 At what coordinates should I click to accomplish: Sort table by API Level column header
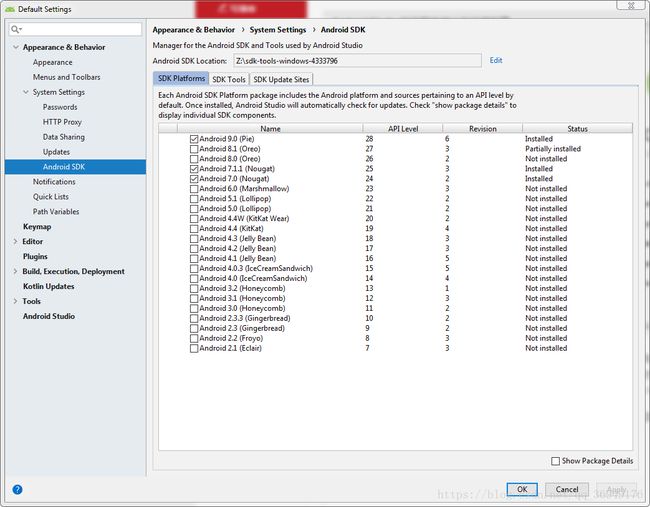(403, 129)
